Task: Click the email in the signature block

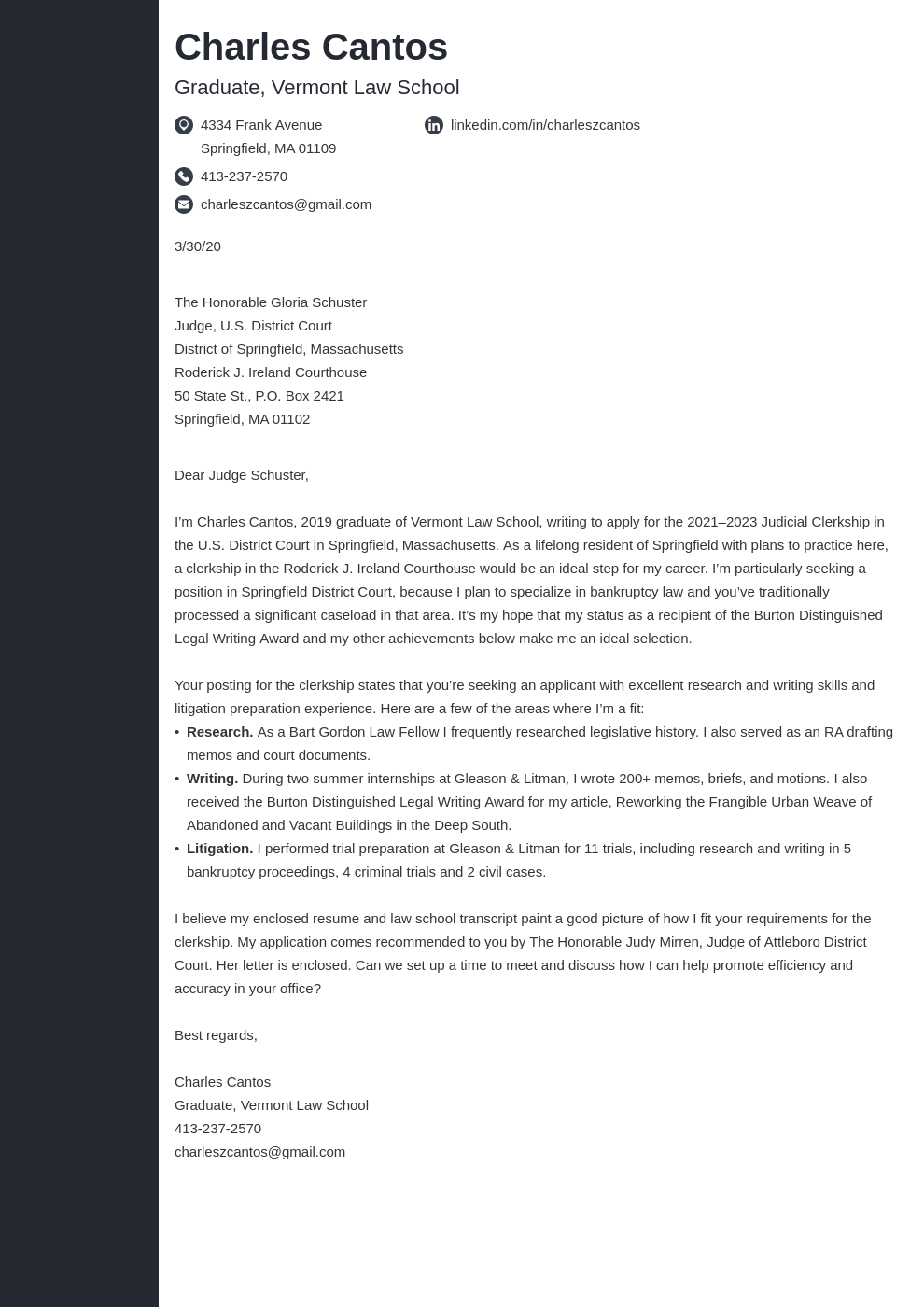Action: (259, 1152)
